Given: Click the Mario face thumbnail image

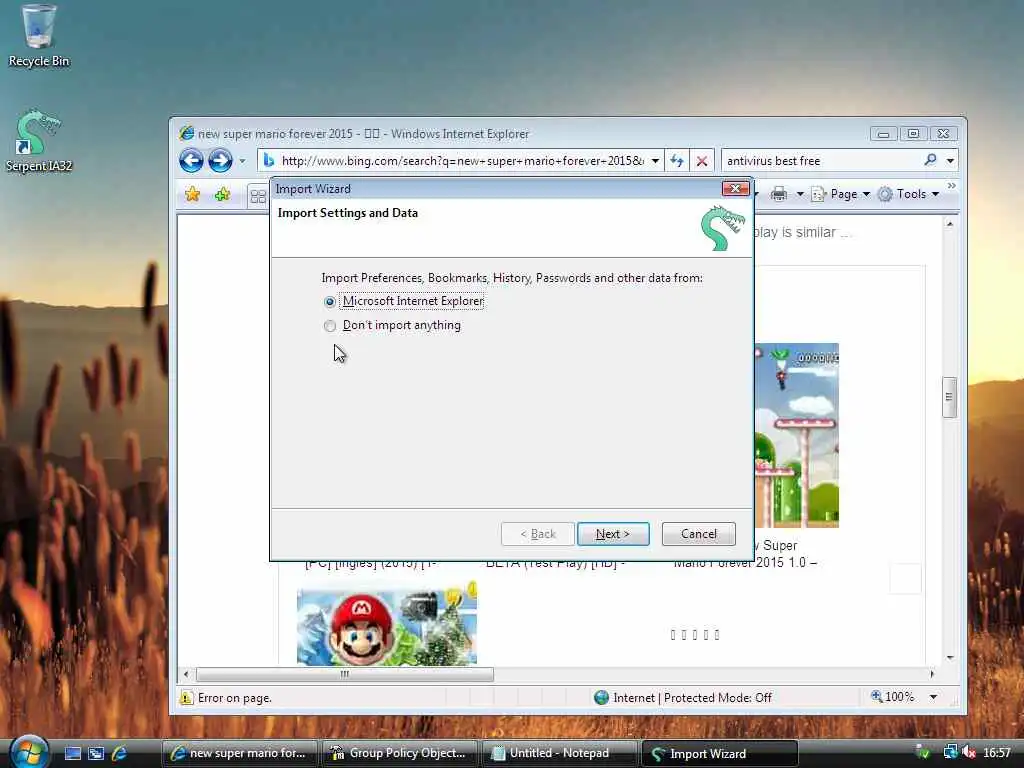Looking at the screenshot, I should [x=387, y=625].
